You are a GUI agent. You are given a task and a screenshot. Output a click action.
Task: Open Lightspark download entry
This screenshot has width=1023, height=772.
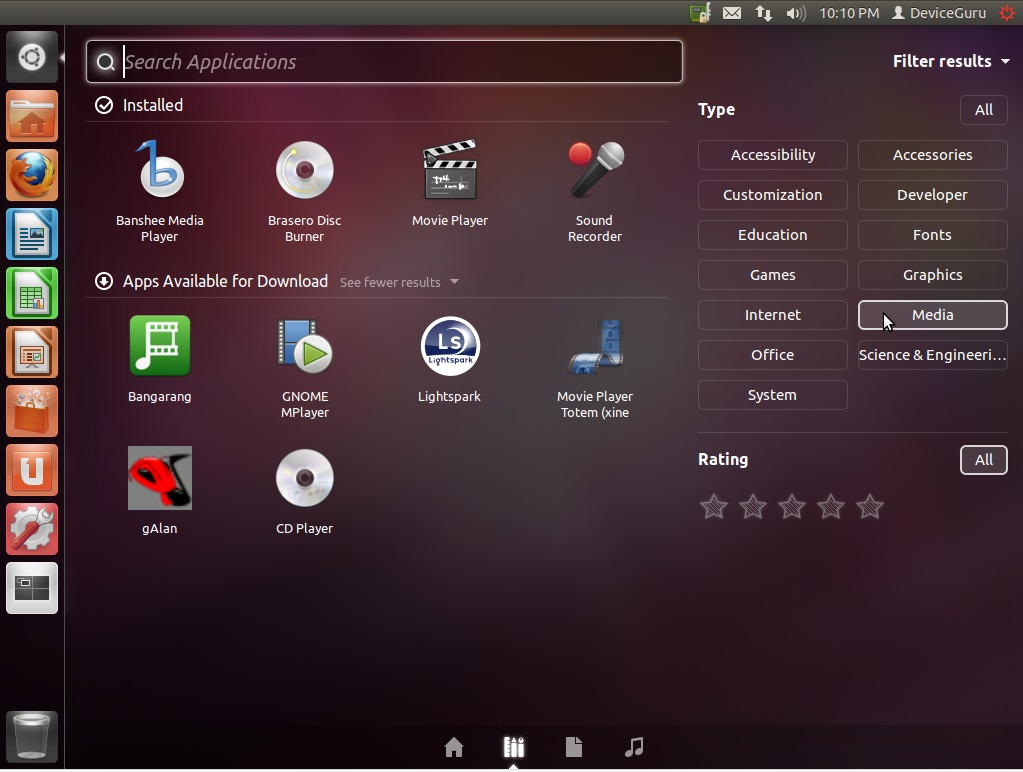[450, 360]
